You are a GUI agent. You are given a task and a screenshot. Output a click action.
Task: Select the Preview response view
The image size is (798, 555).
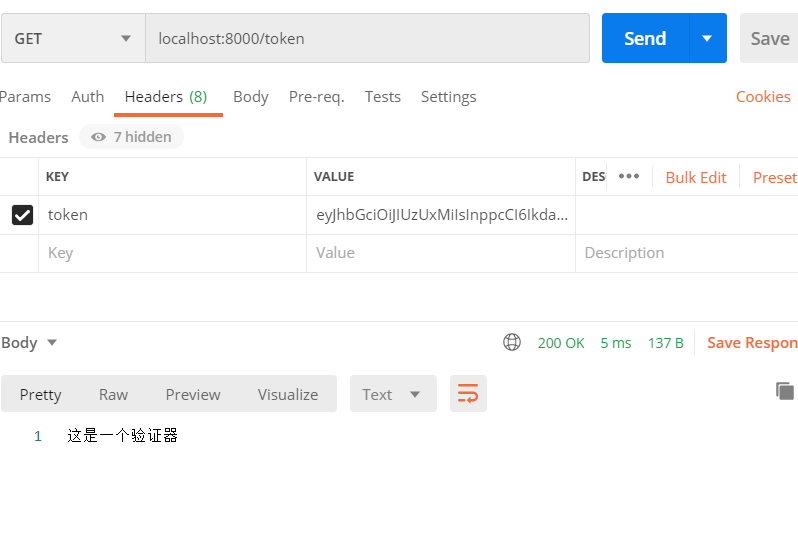pyautogui.click(x=193, y=394)
